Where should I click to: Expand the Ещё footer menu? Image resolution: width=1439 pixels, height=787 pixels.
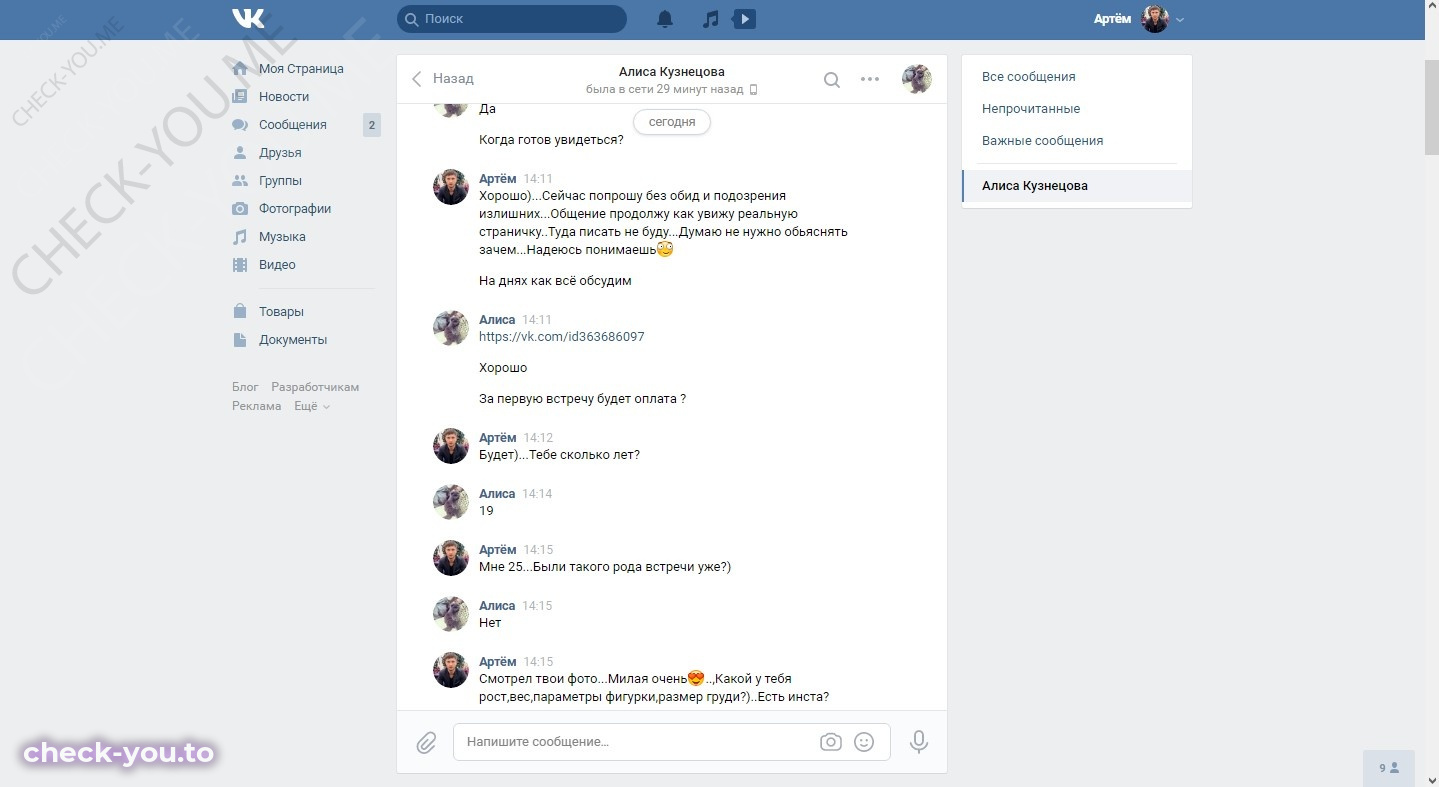(x=311, y=406)
